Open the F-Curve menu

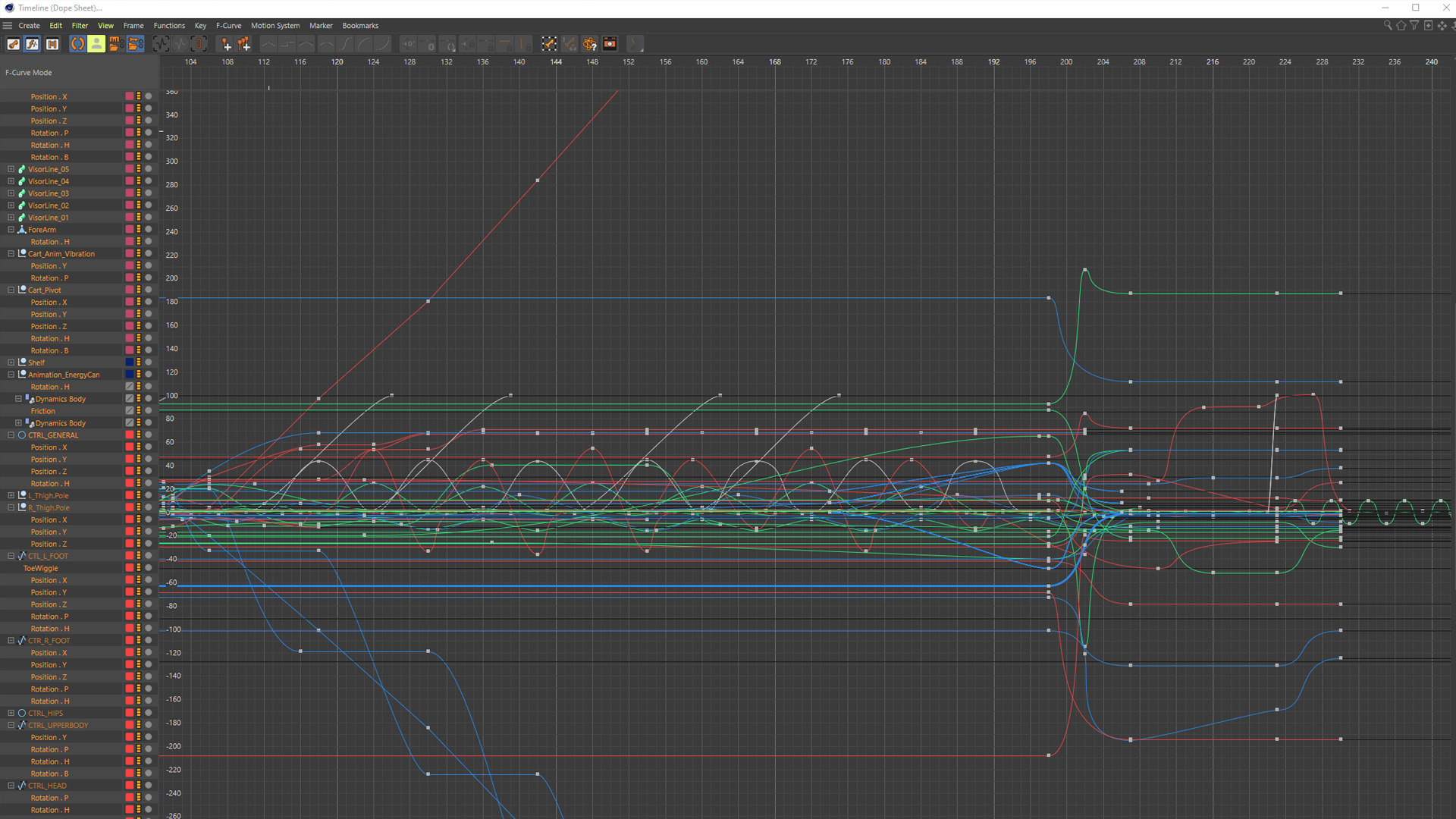[x=228, y=25]
